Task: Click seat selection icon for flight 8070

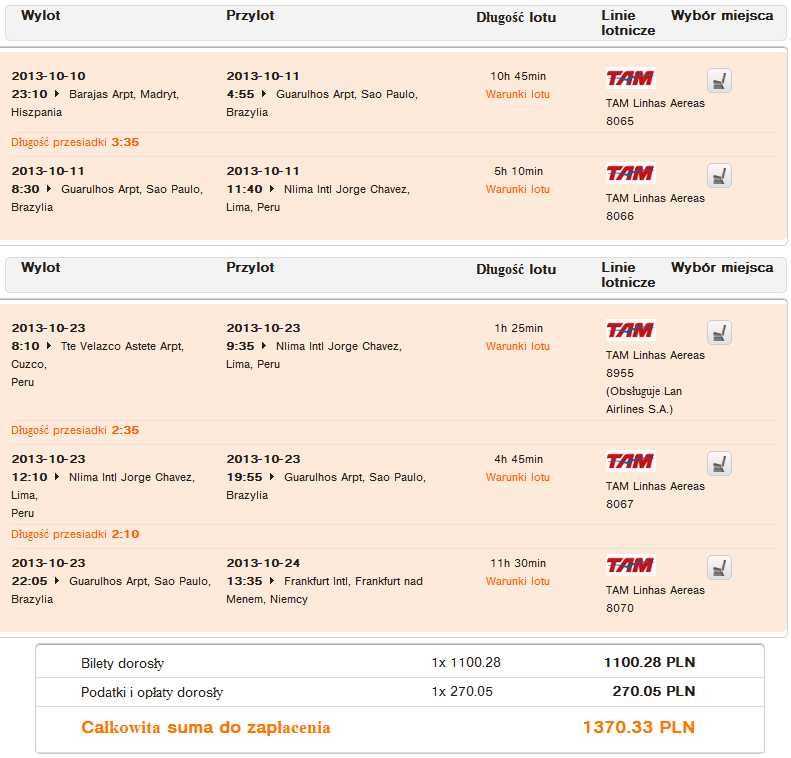Action: pyautogui.click(x=719, y=567)
